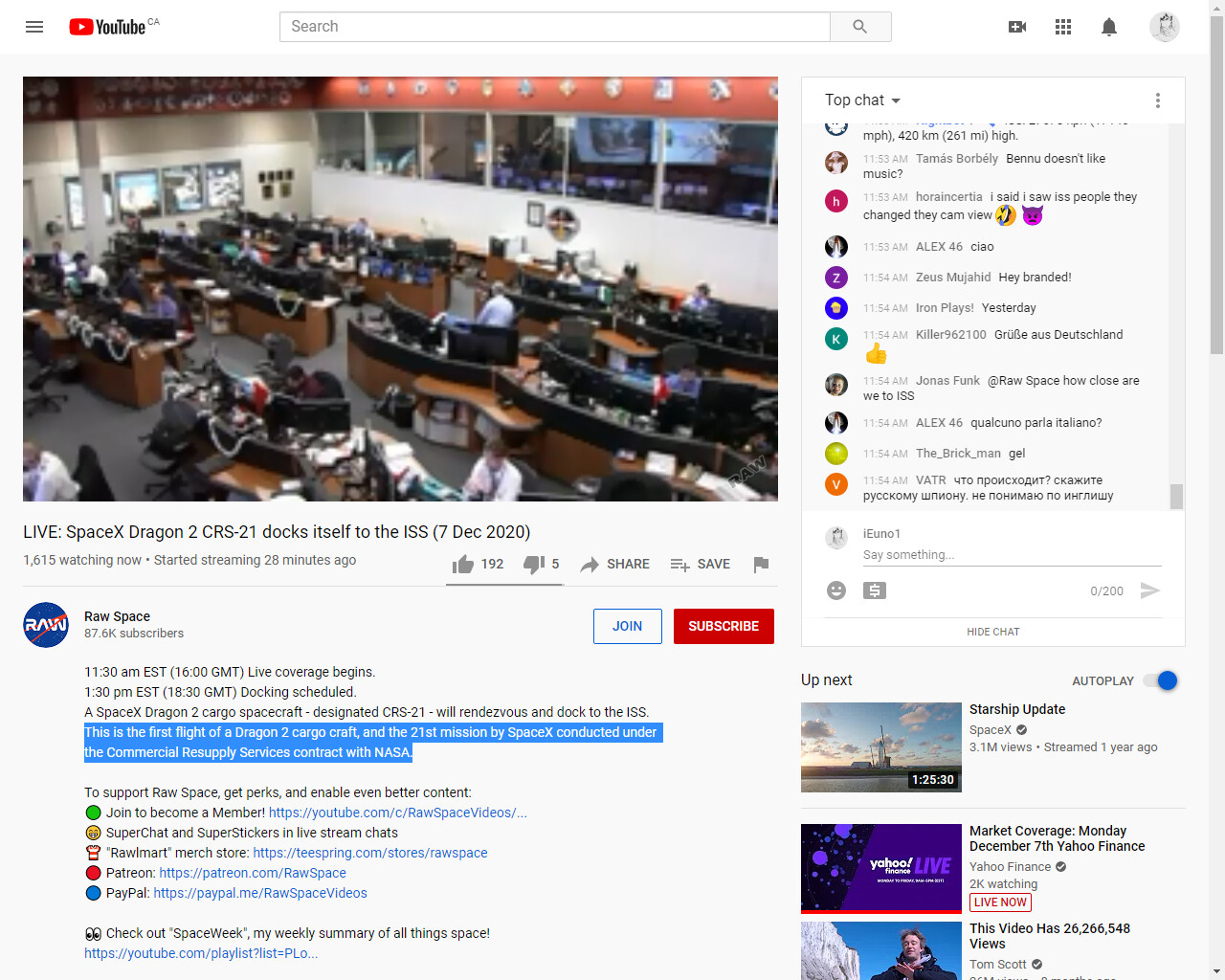The height and width of the screenshot is (980, 1225).
Task: Click Zeus Mujahid 'Hey branded!' message
Action: point(1035,278)
